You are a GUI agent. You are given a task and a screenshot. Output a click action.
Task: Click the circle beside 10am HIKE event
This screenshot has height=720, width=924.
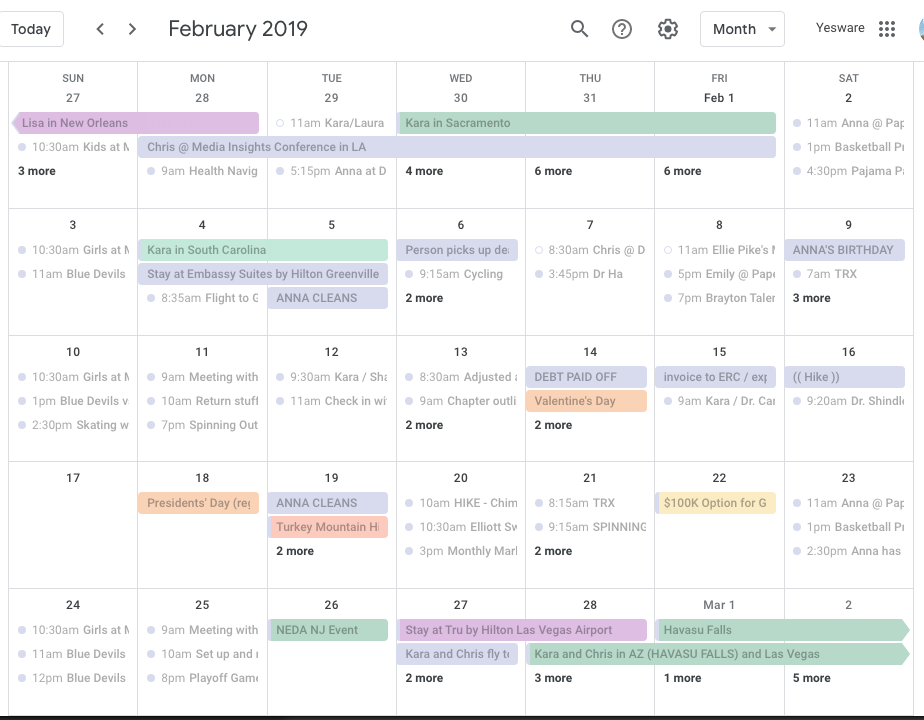[x=409, y=503]
